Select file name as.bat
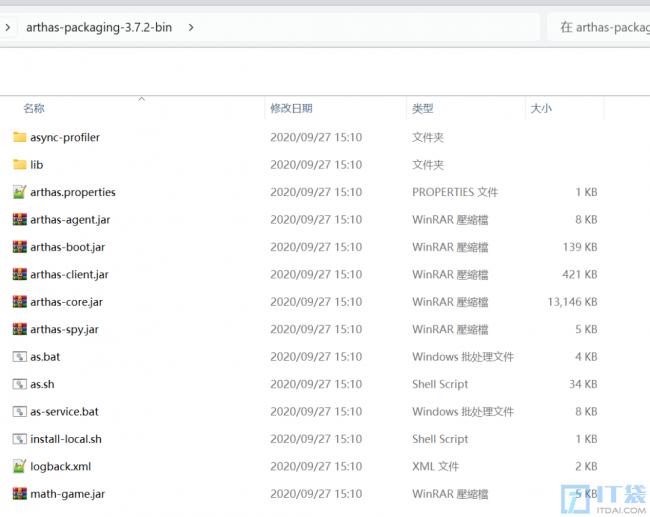Viewport: 650px width, 517px height. pos(45,357)
